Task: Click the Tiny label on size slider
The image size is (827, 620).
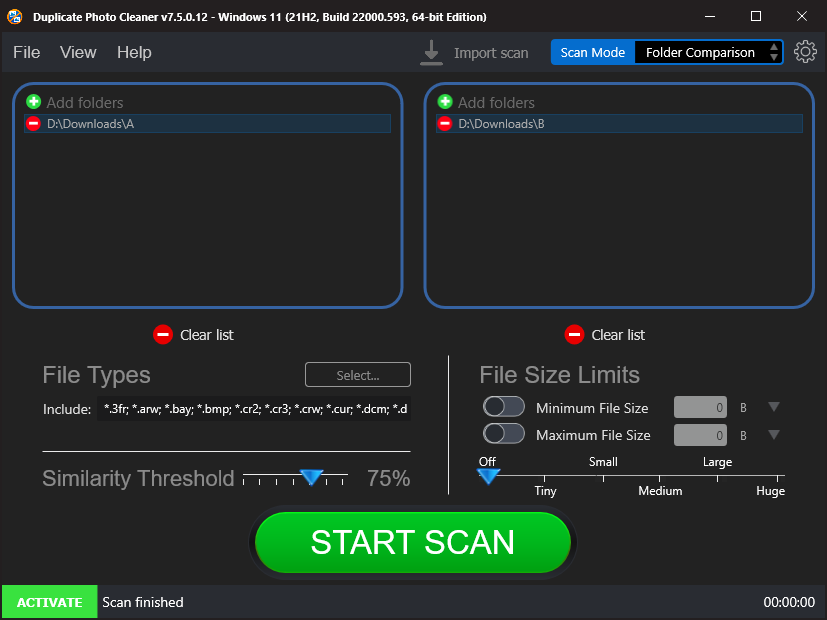Action: (x=545, y=491)
